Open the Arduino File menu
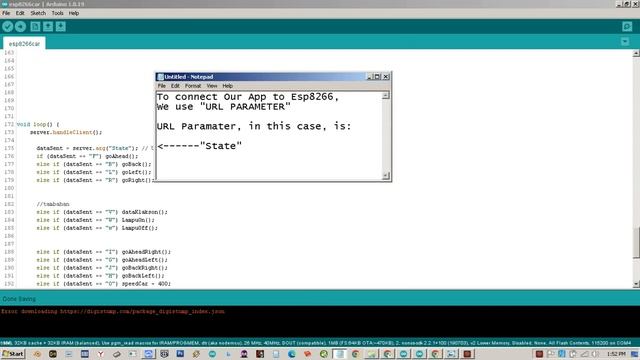Viewport: 640px width, 360px height. (x=6, y=13)
